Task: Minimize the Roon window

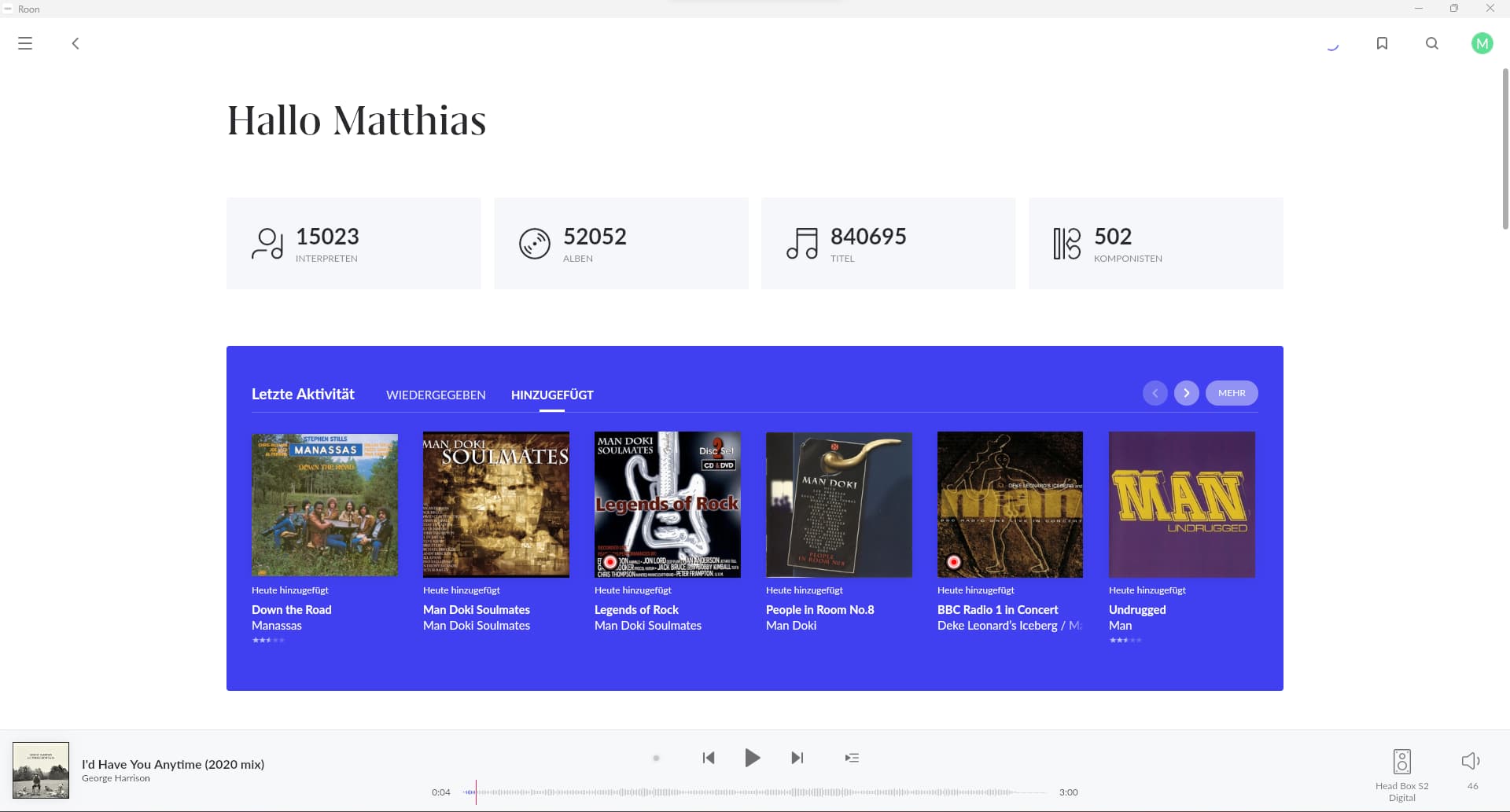Action: [1419, 9]
